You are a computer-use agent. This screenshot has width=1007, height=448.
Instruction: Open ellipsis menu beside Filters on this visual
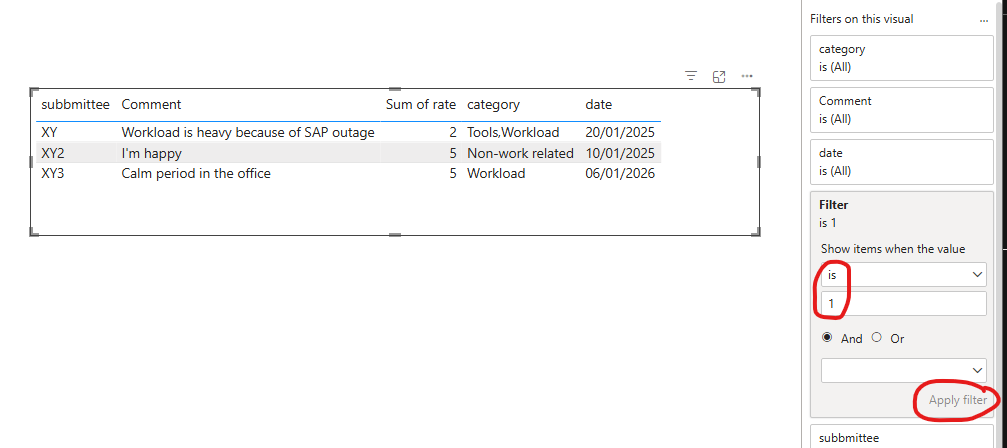pos(984,20)
